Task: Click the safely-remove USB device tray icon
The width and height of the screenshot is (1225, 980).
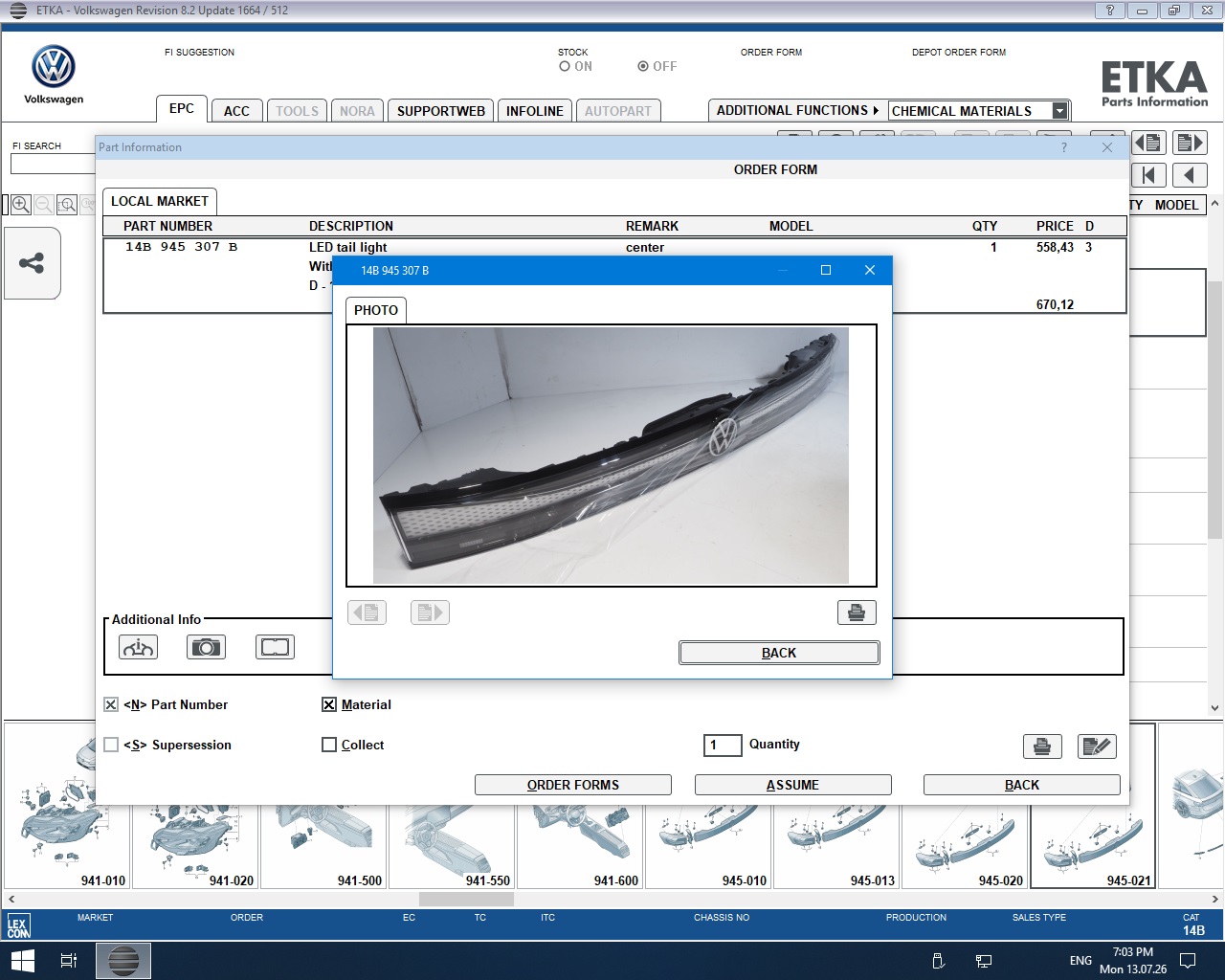Action: click(938, 961)
